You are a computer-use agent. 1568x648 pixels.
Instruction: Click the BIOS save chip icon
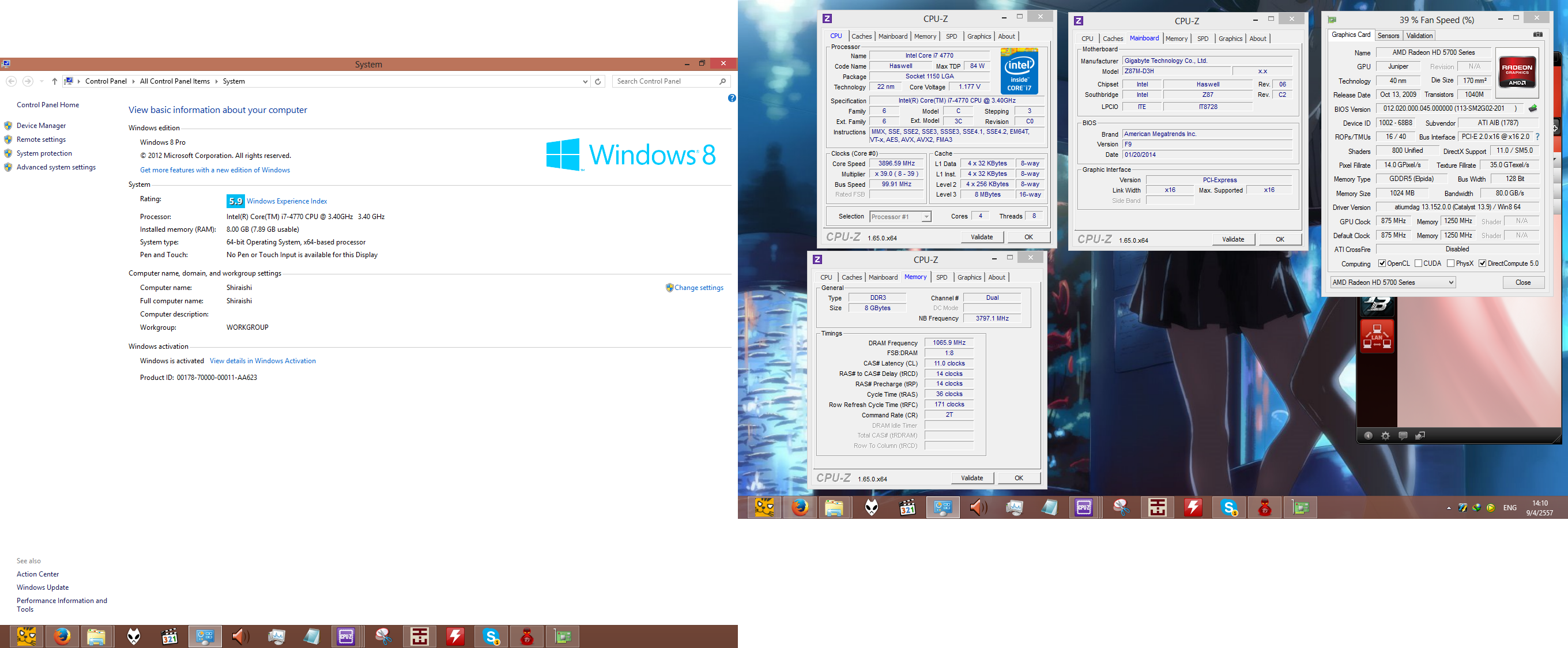1533,108
